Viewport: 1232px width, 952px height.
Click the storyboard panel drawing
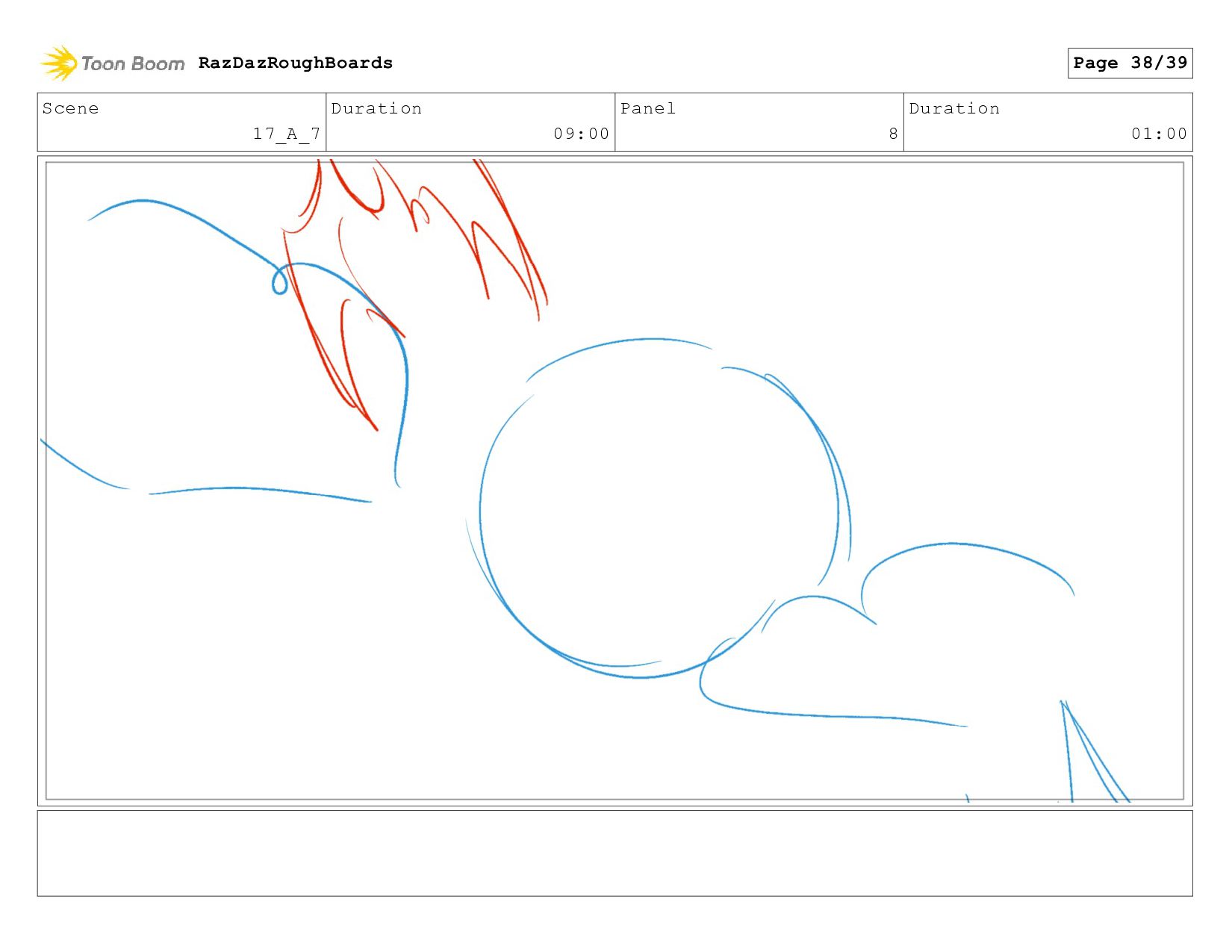click(x=615, y=481)
